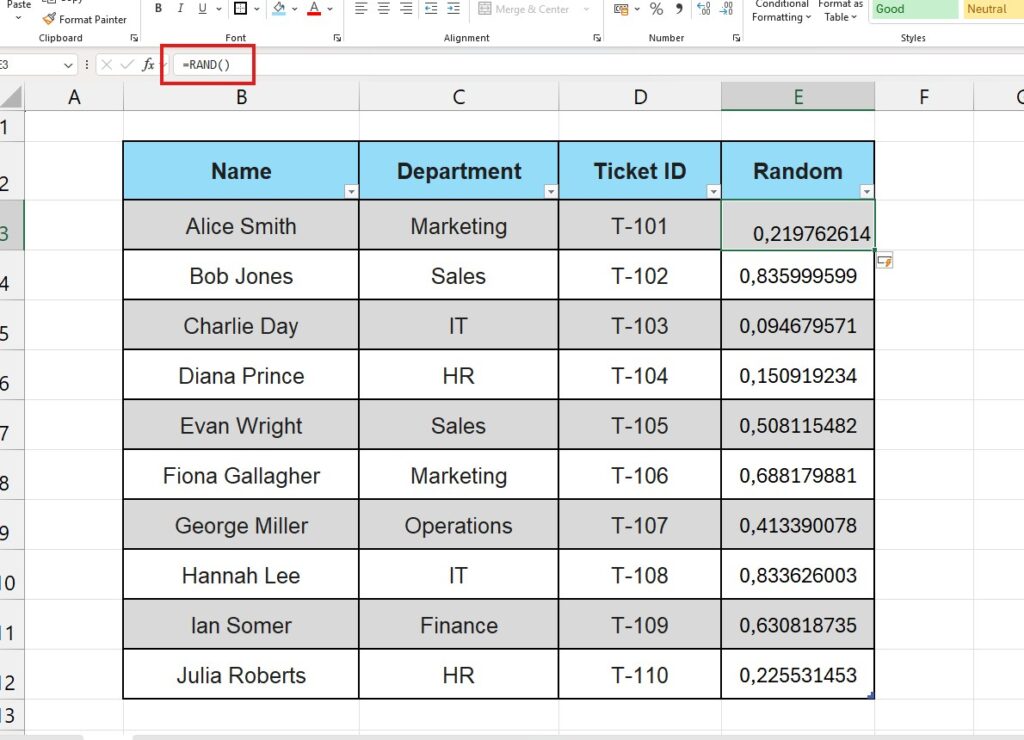Click the Center alignment toggle

(x=383, y=8)
